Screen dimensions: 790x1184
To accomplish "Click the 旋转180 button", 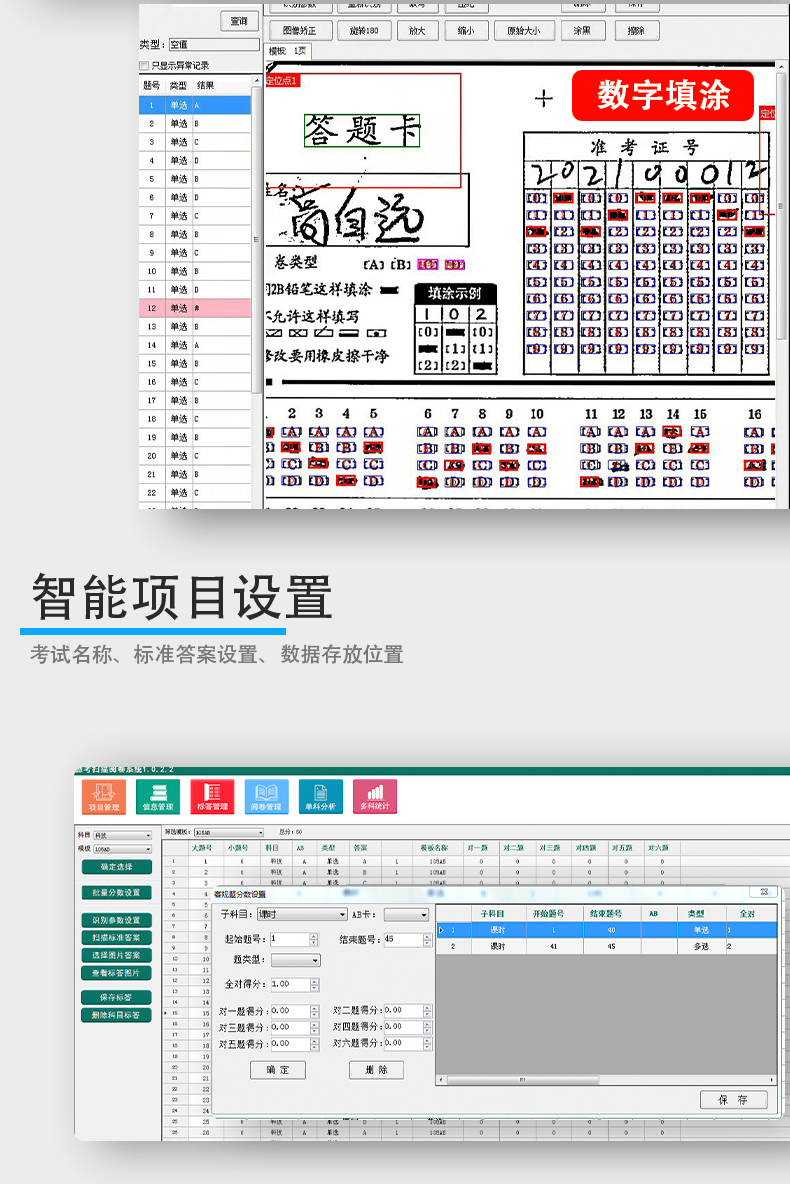I will coord(363,31).
